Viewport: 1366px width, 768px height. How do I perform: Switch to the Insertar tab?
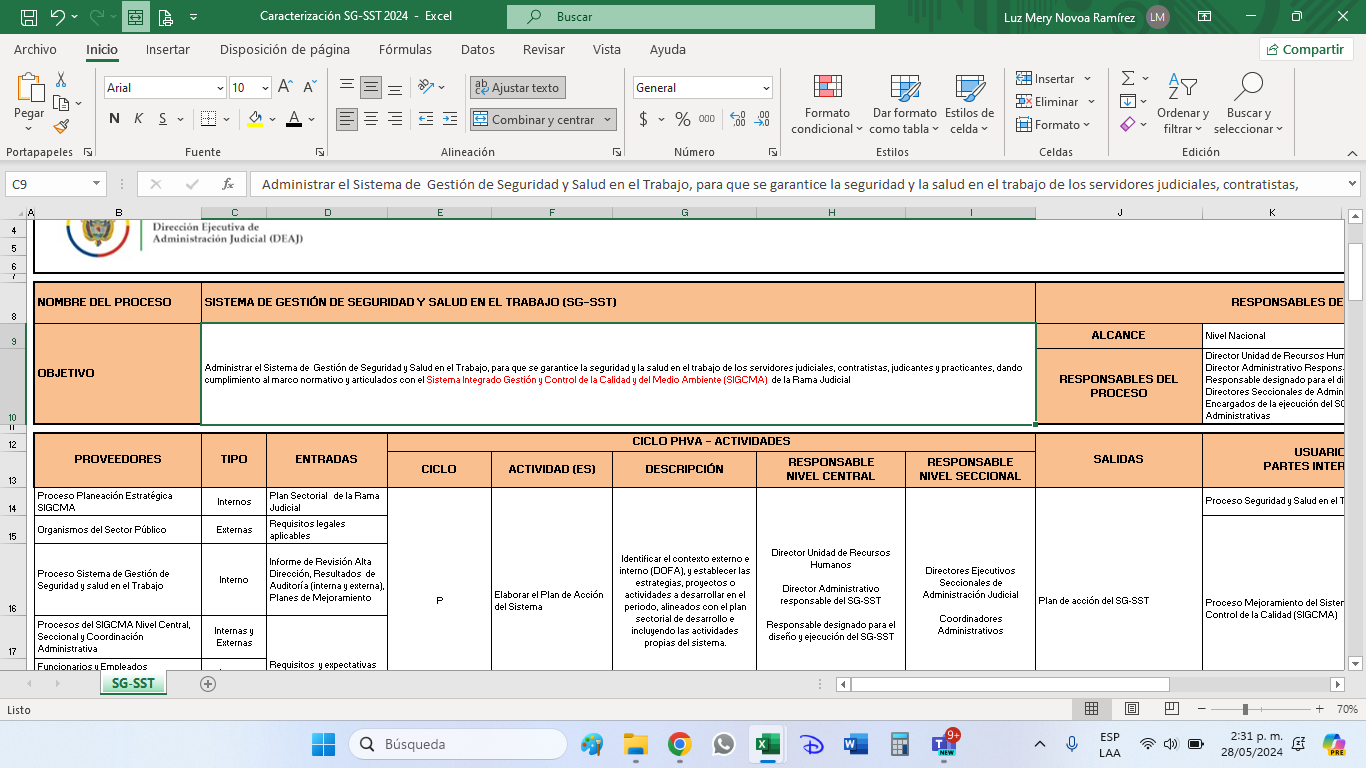coord(168,49)
